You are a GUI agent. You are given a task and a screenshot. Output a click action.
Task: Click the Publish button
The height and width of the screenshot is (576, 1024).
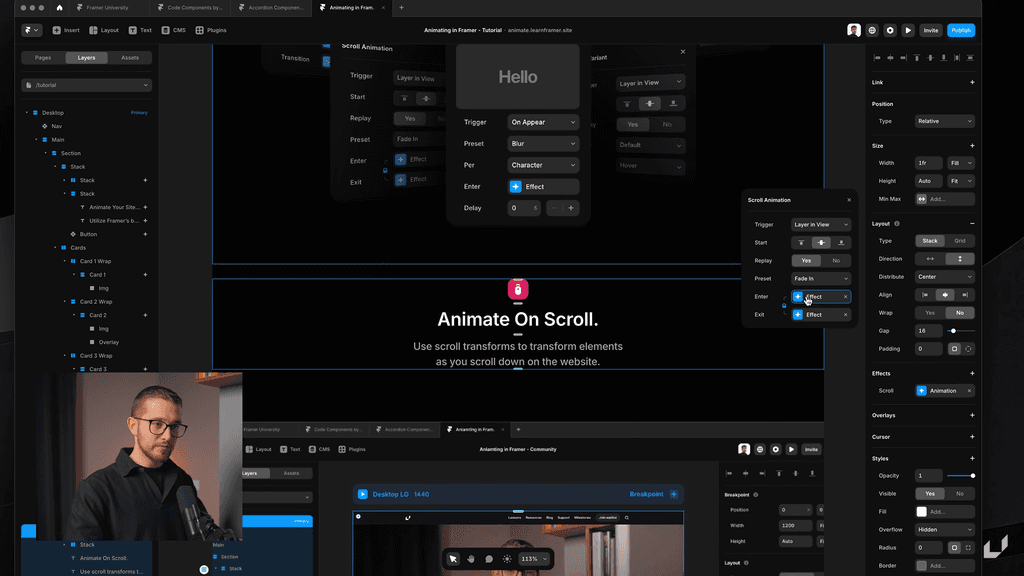coord(960,30)
